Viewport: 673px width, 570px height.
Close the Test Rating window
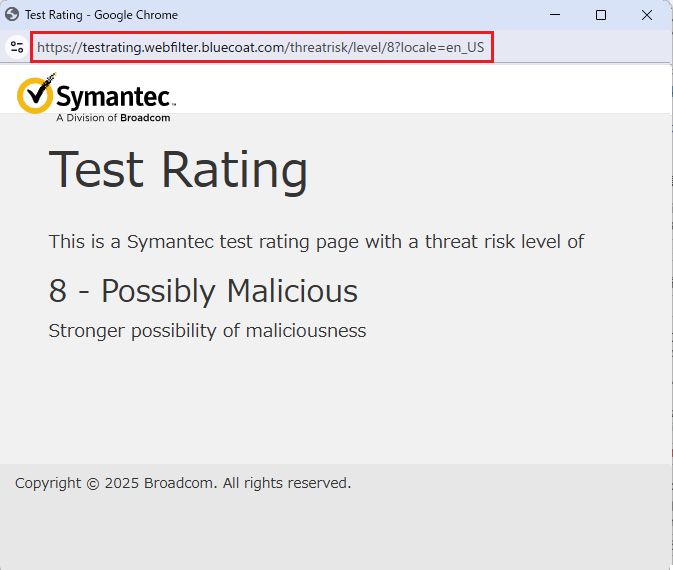(x=647, y=15)
